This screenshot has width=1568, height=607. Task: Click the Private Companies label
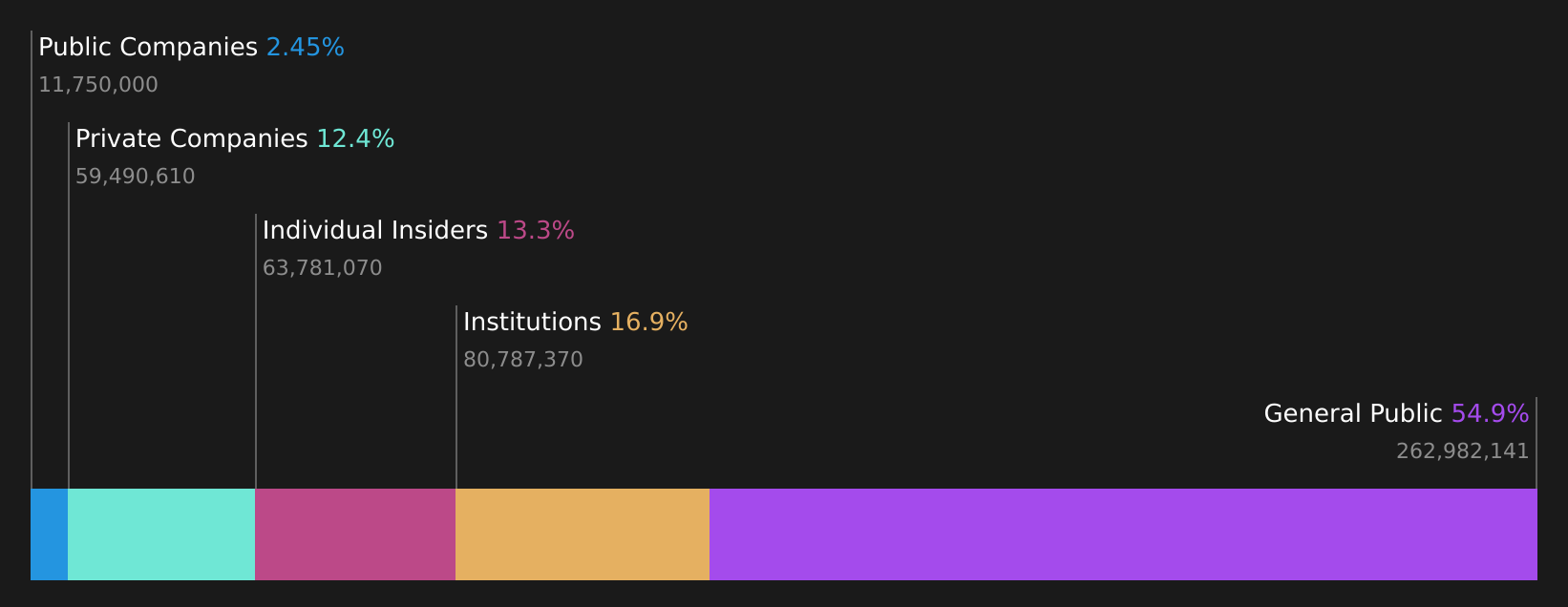(x=191, y=139)
